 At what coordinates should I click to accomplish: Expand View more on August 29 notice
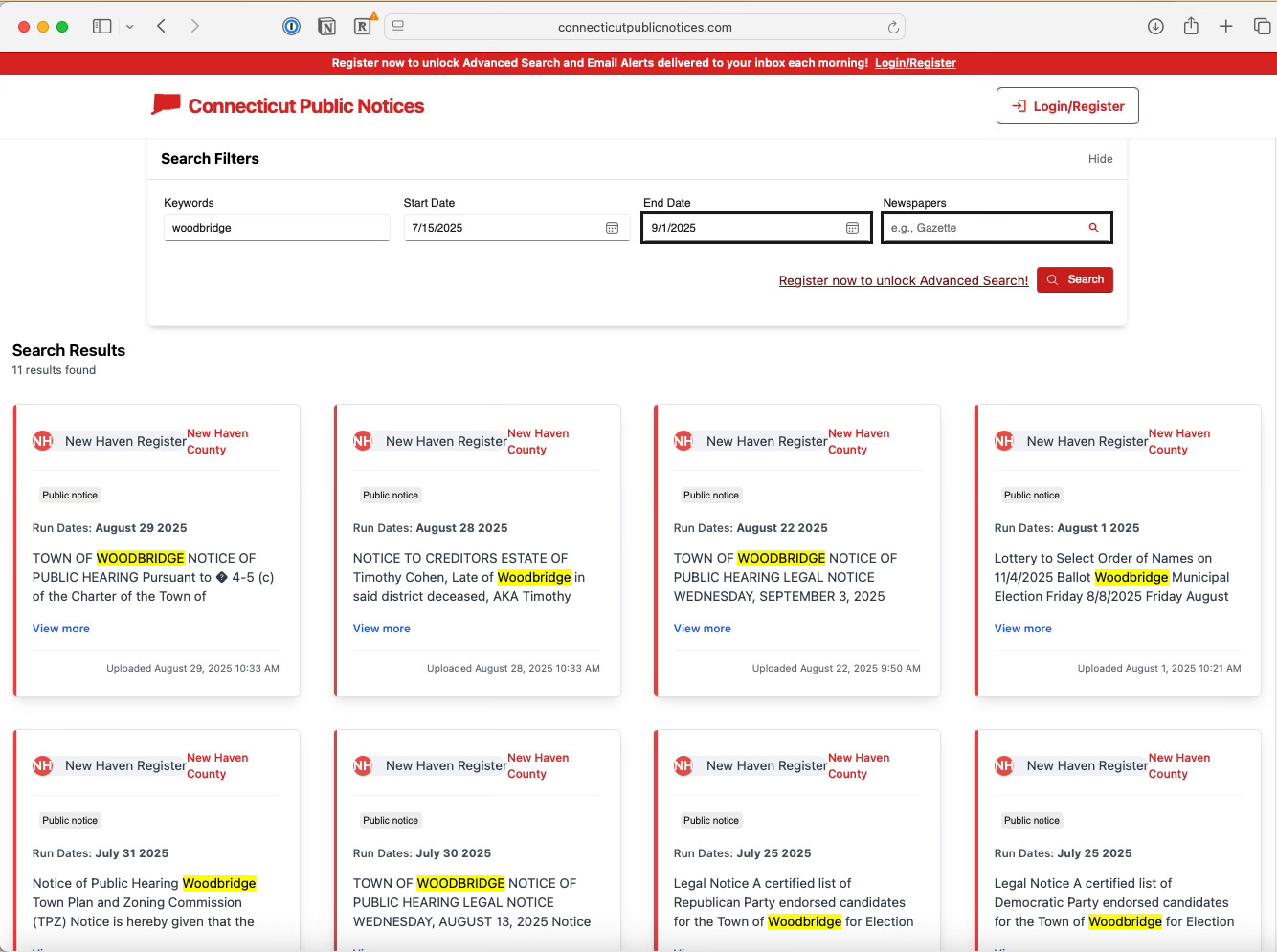[x=61, y=629]
